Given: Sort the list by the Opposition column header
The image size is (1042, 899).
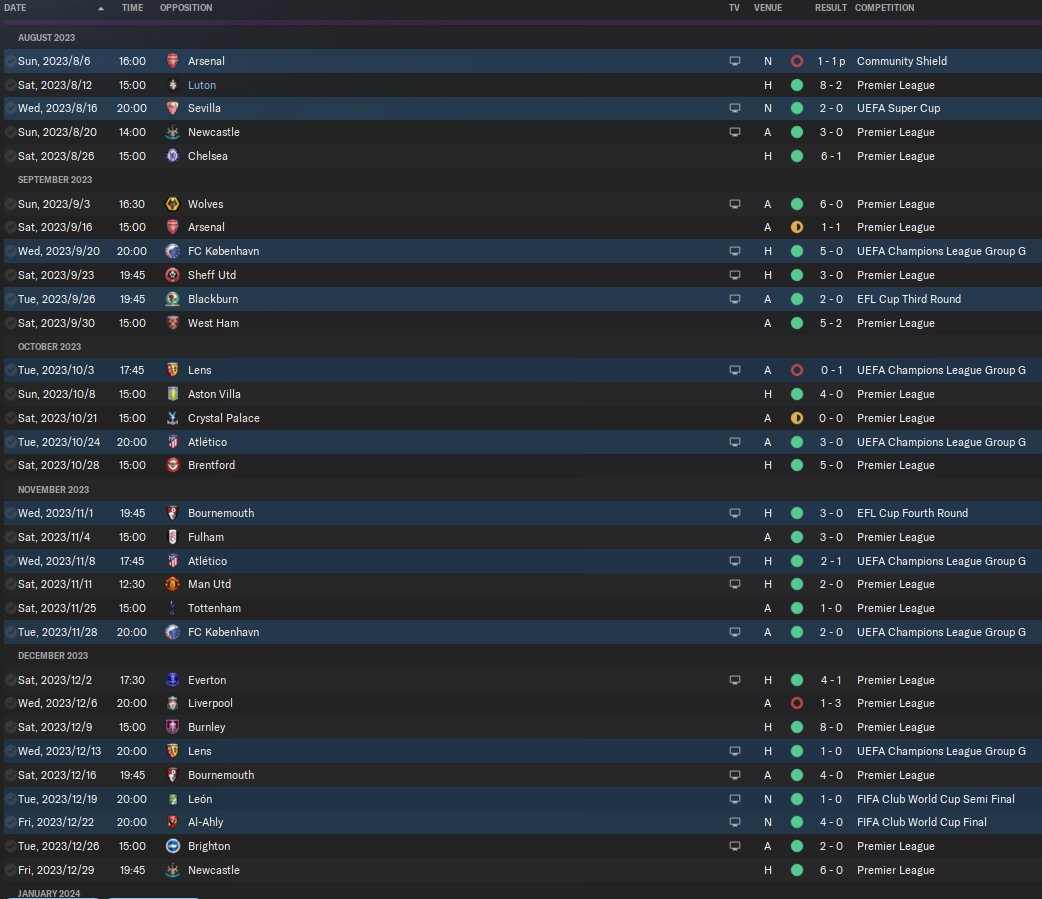Looking at the screenshot, I should (186, 8).
